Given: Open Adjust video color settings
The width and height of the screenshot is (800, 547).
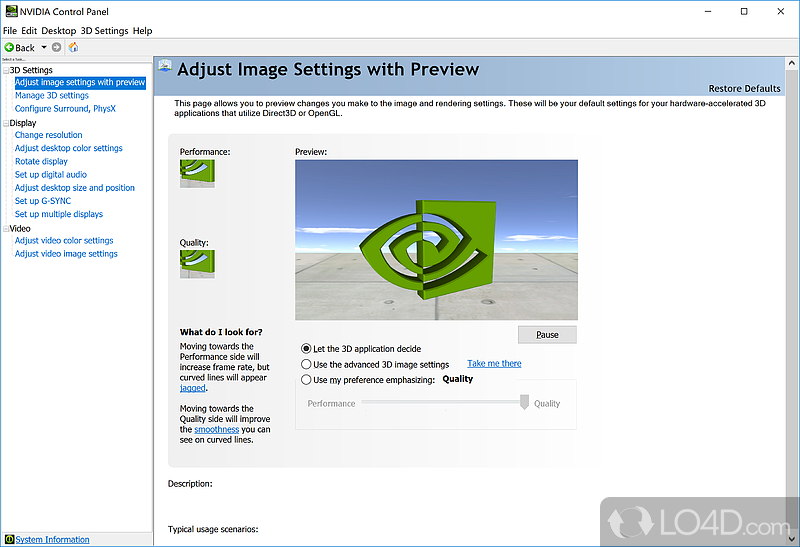Looking at the screenshot, I should pos(64,240).
